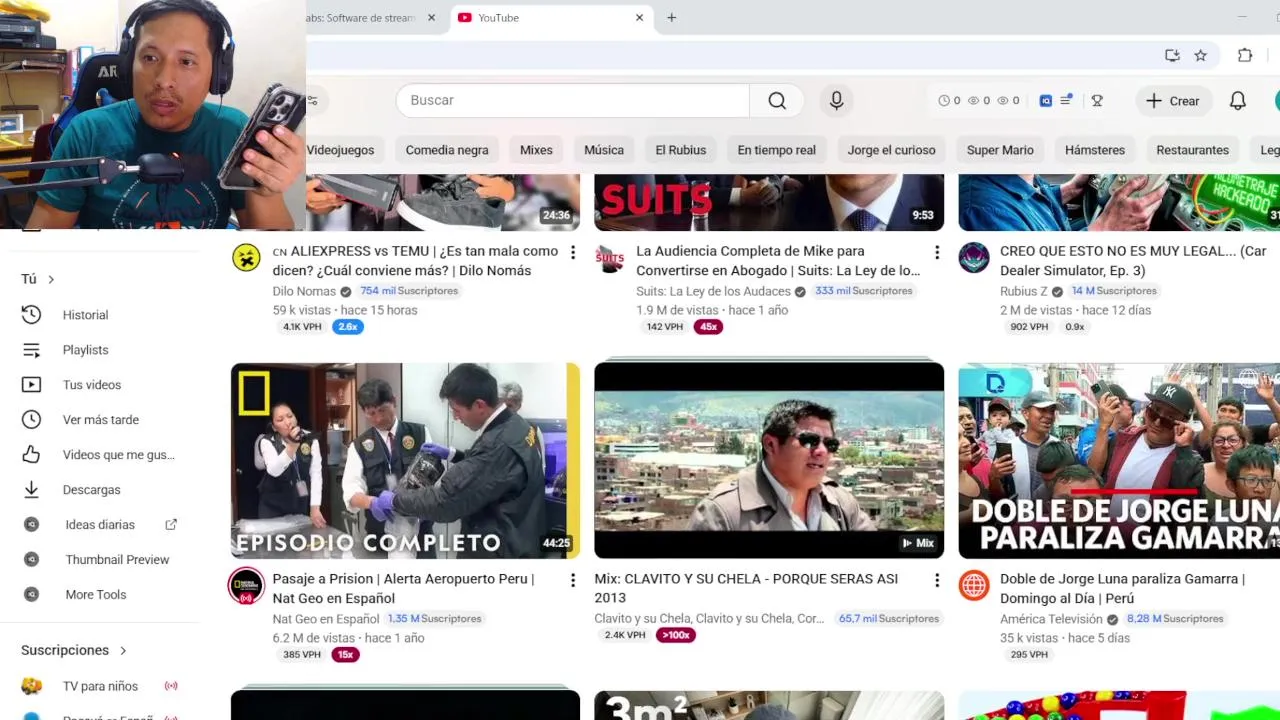Open Ver más tarde list
The height and width of the screenshot is (720, 1280).
[100, 420]
